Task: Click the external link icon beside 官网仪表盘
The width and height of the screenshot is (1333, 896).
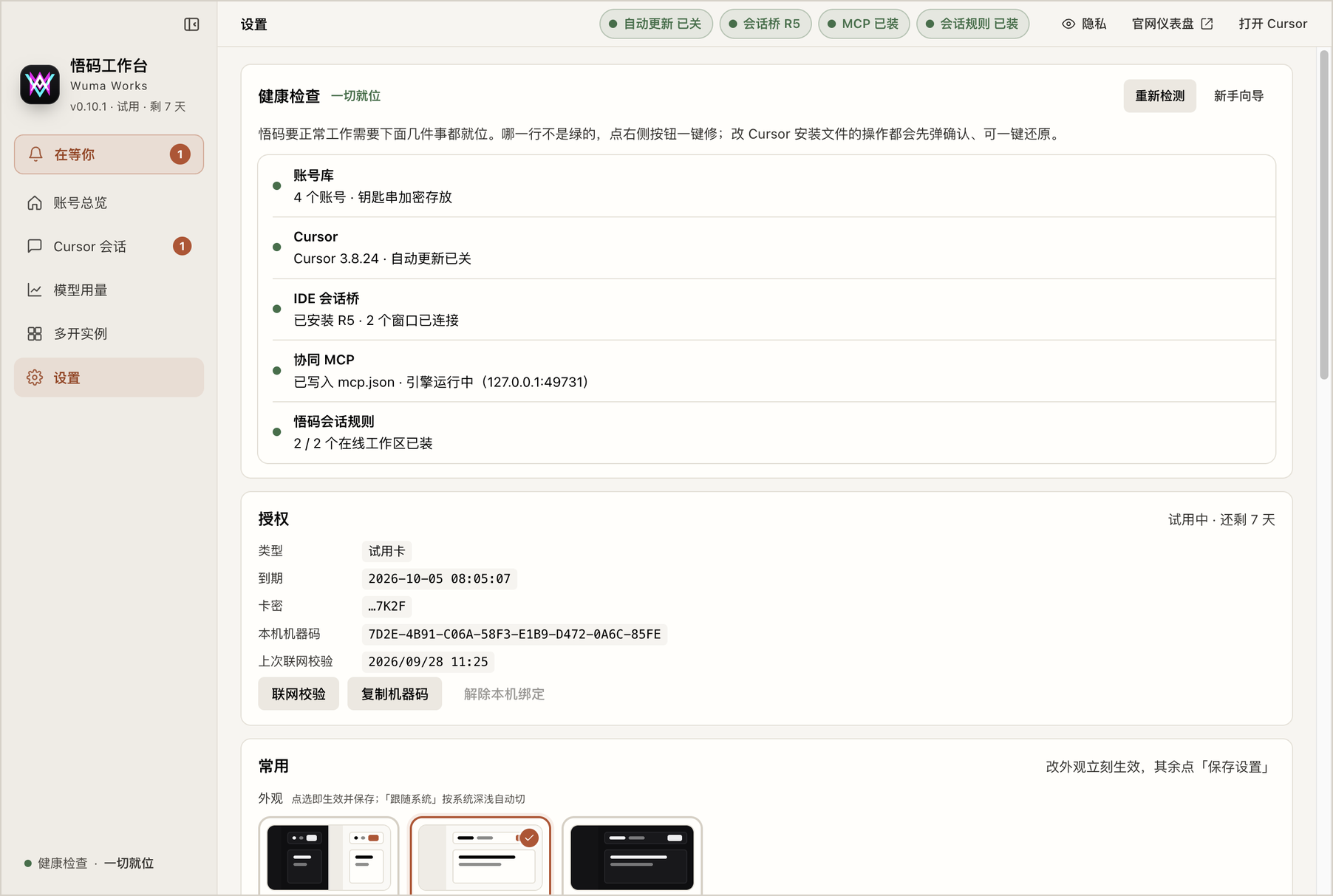Action: pos(1207,24)
